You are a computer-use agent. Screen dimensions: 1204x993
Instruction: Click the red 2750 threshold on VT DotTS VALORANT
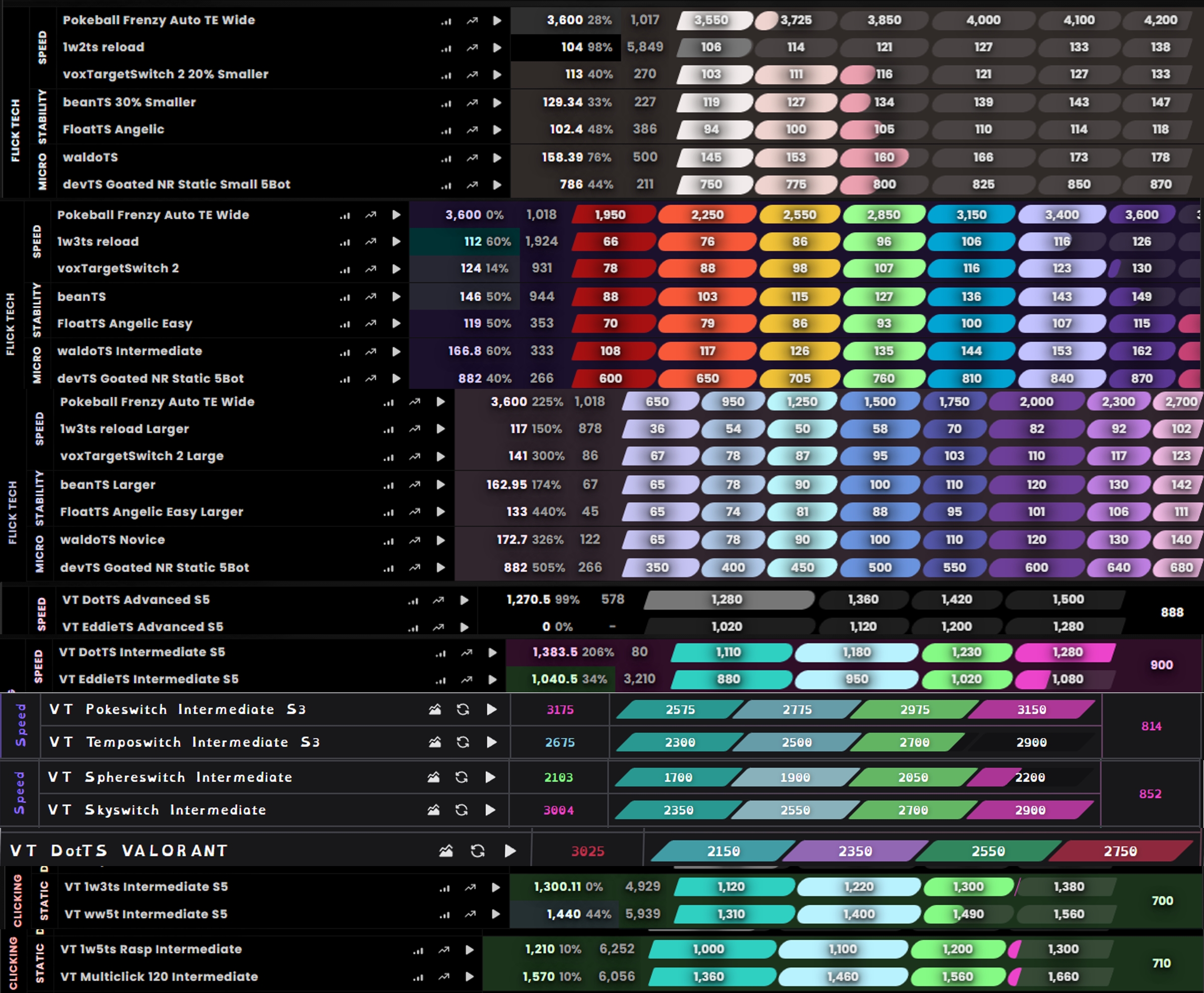click(1120, 851)
